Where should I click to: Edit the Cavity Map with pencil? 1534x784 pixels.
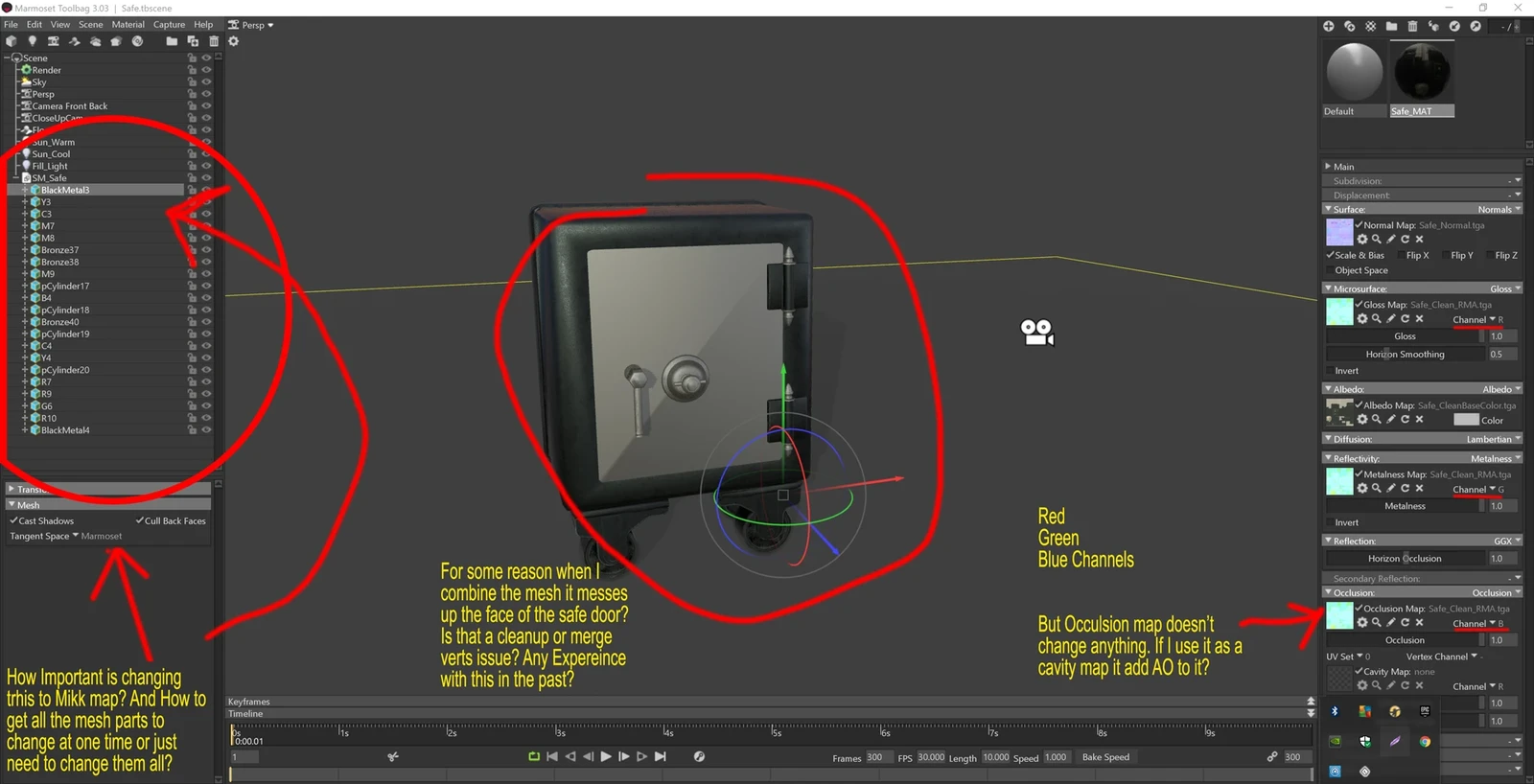click(1391, 686)
